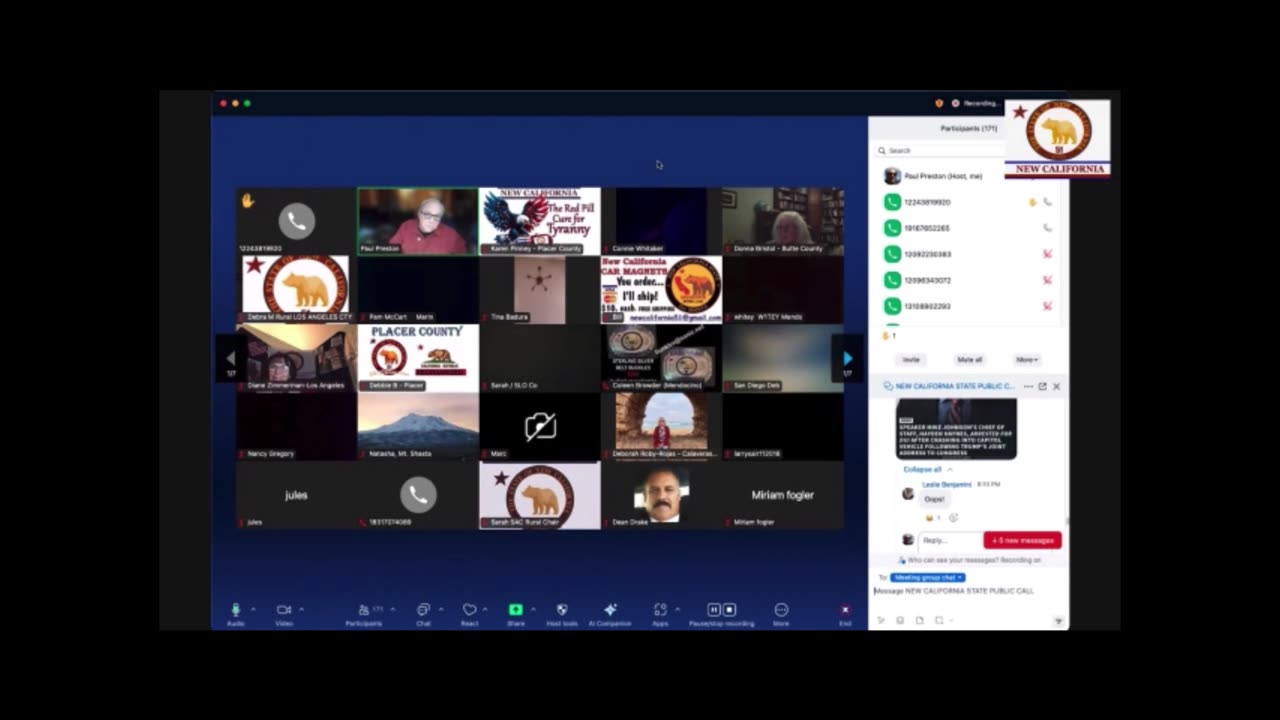Expand arrow next to Chat button

click(x=441, y=609)
